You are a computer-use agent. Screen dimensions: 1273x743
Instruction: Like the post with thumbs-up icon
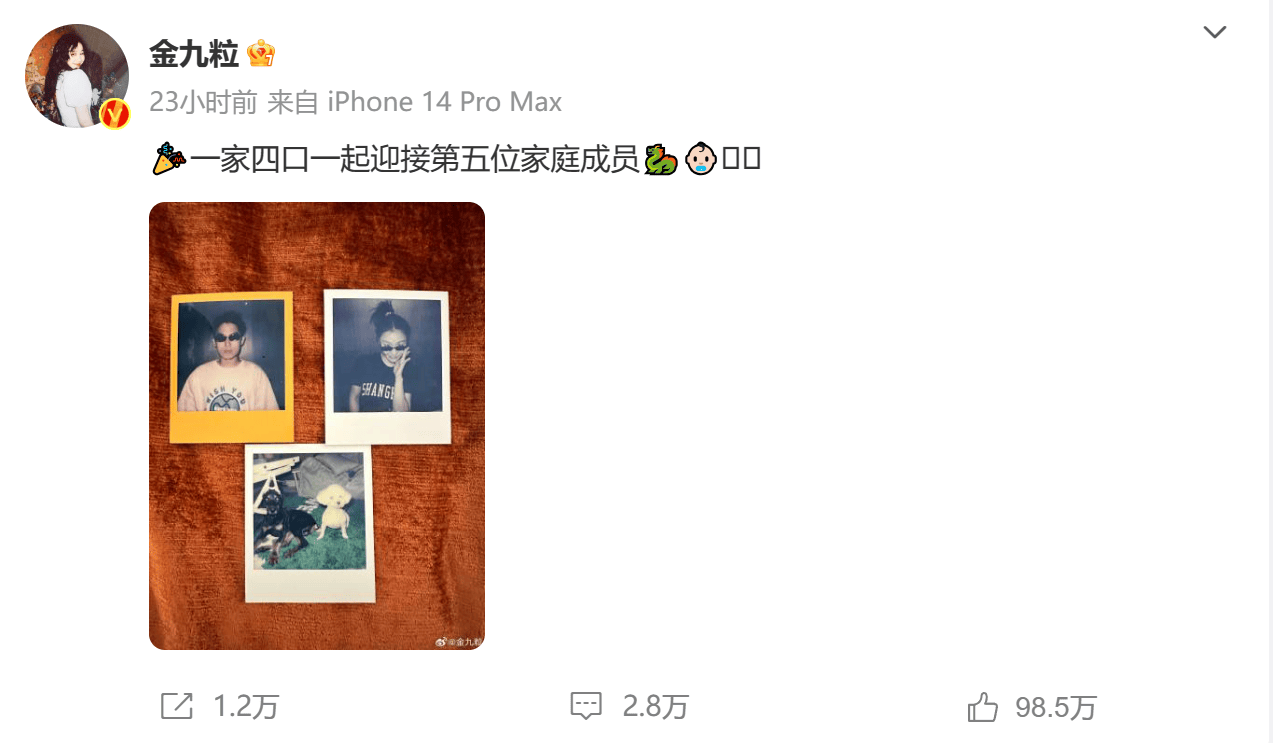click(983, 707)
